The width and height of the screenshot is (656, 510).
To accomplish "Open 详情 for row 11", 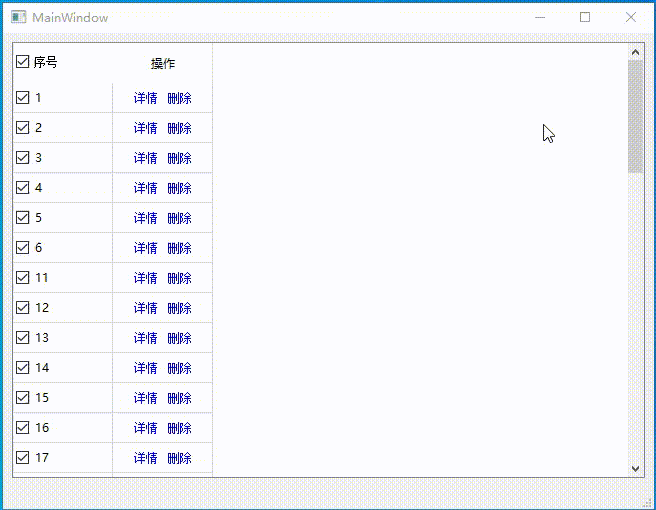I will coord(146,278).
